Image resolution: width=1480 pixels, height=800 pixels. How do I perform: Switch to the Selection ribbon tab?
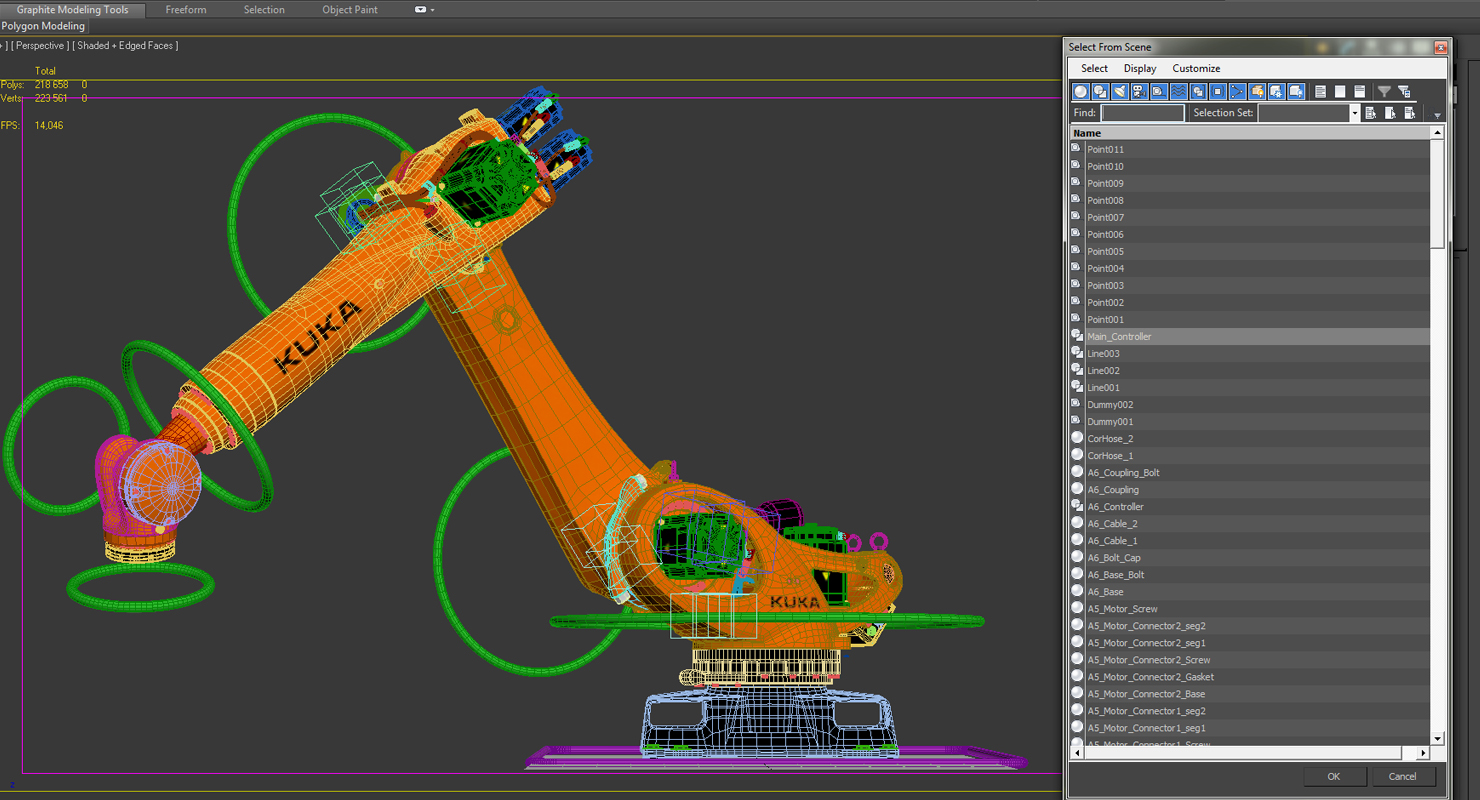264,10
